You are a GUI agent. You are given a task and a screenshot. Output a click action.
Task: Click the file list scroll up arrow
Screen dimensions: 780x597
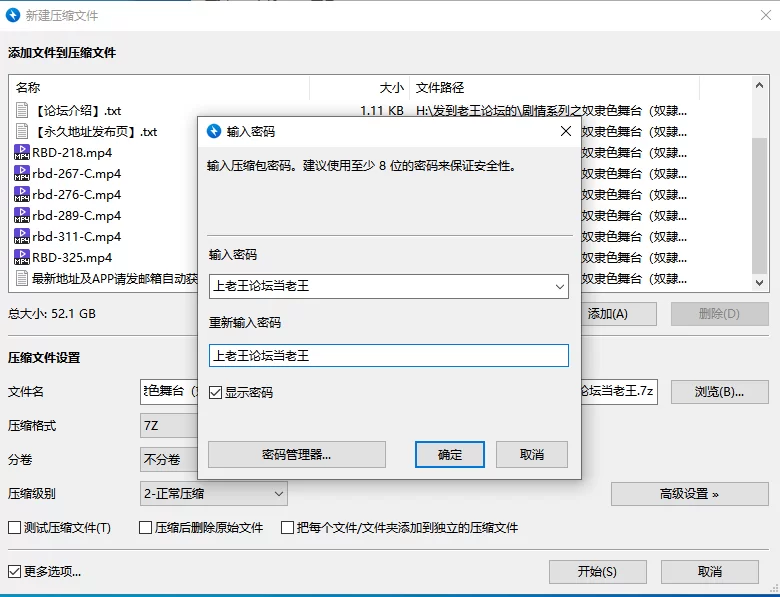tap(759, 85)
